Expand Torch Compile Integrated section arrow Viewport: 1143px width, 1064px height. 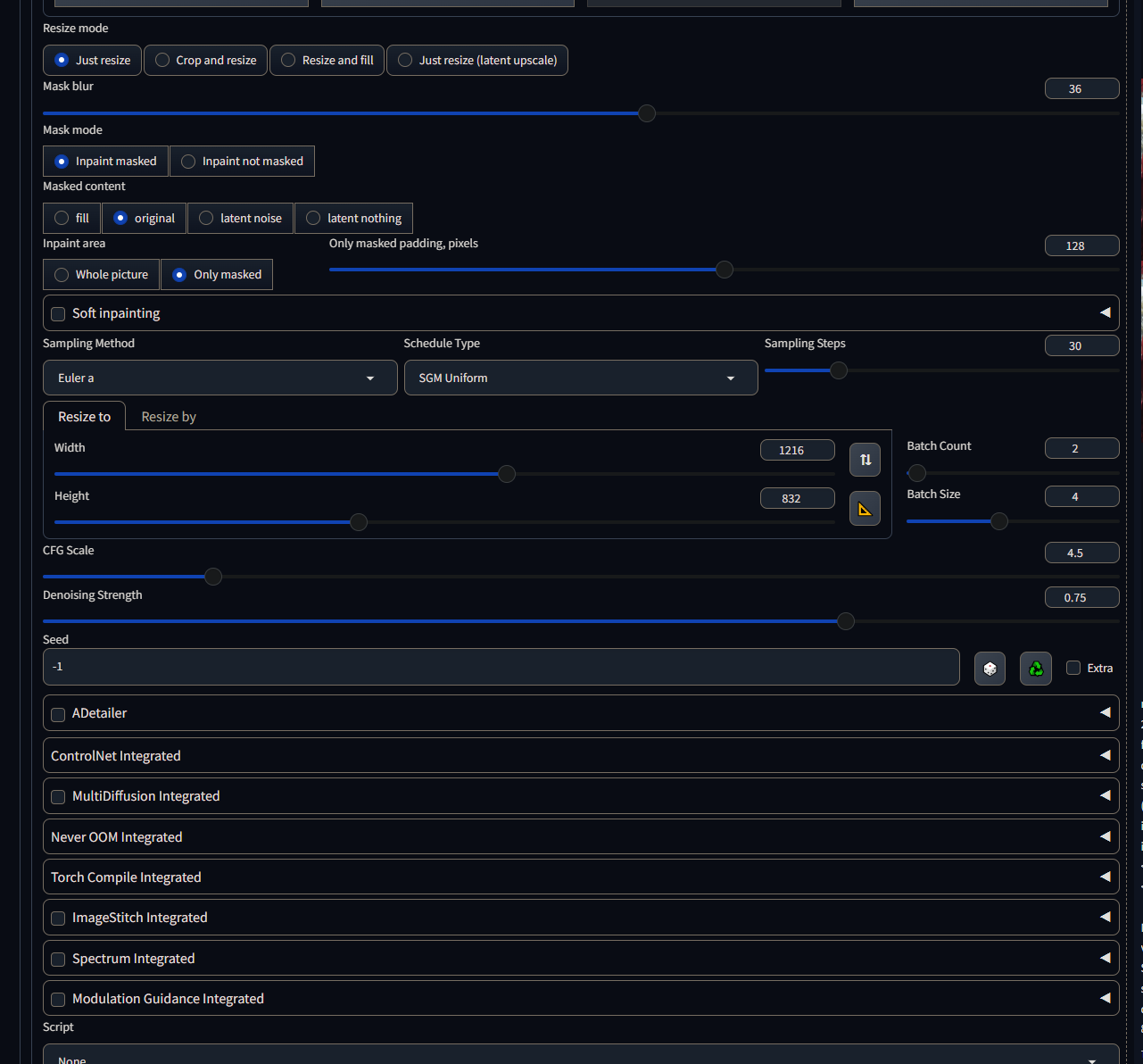[x=1105, y=877]
